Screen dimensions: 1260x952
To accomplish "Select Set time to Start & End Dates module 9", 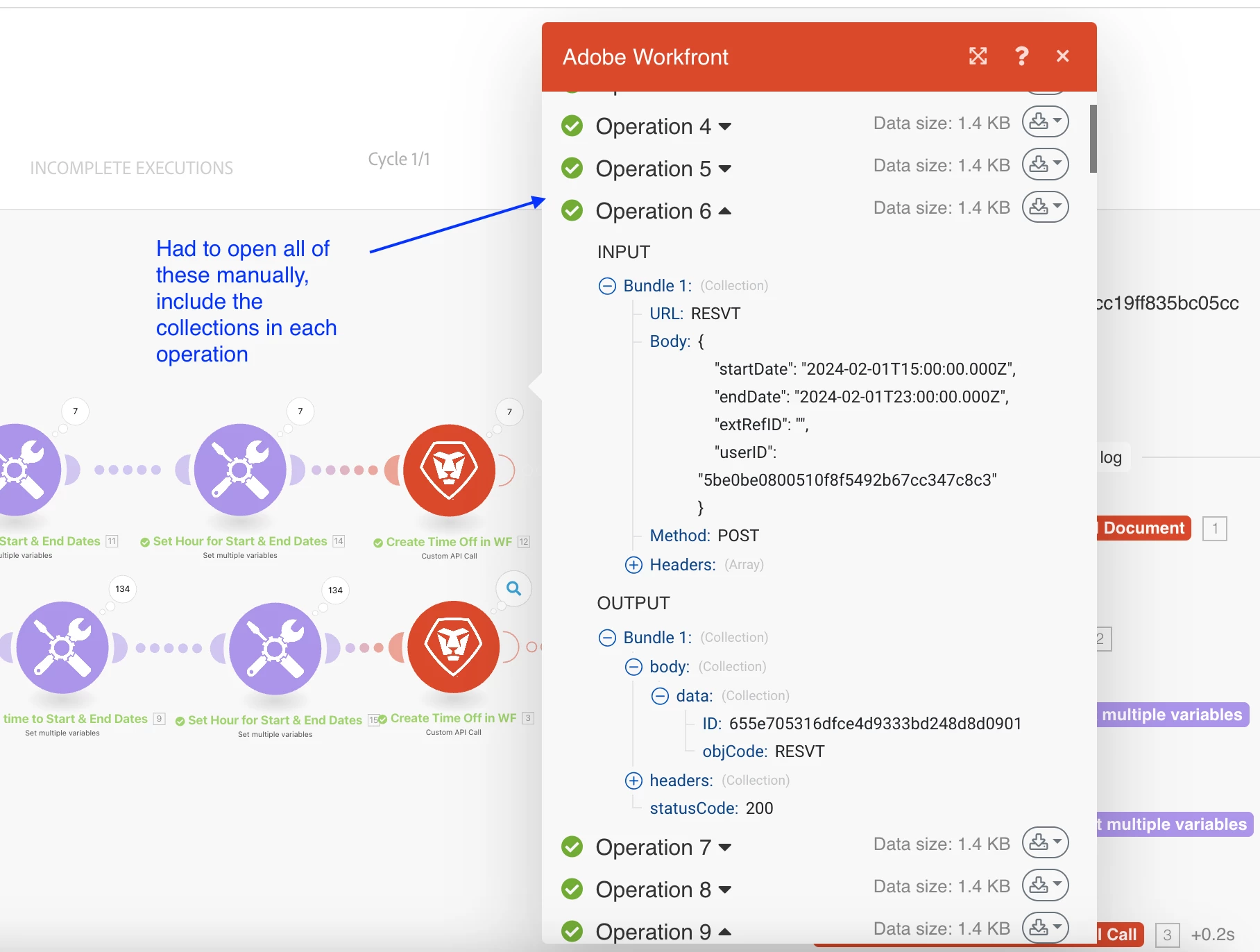I will click(x=62, y=647).
